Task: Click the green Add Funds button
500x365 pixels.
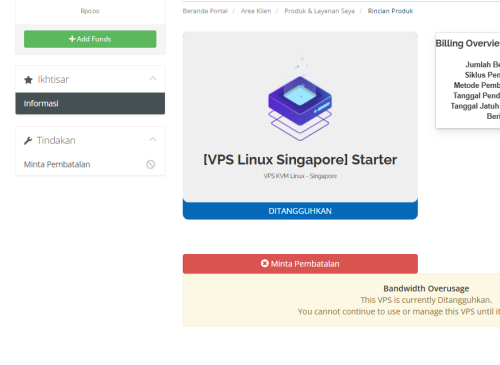Action: pos(90,39)
